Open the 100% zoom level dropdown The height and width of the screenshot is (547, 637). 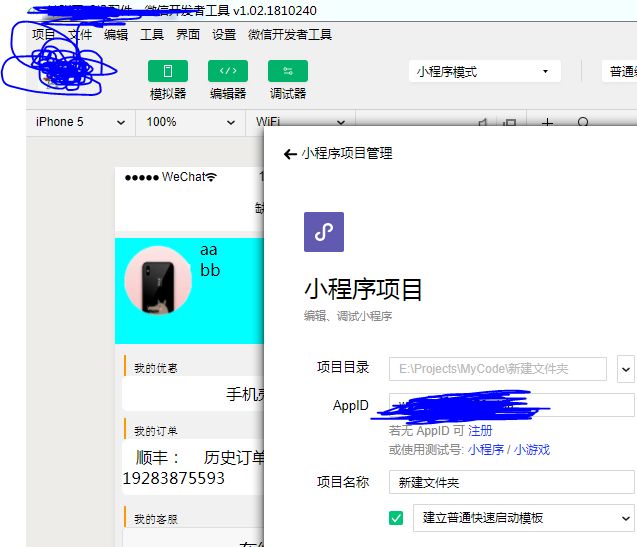(x=191, y=122)
